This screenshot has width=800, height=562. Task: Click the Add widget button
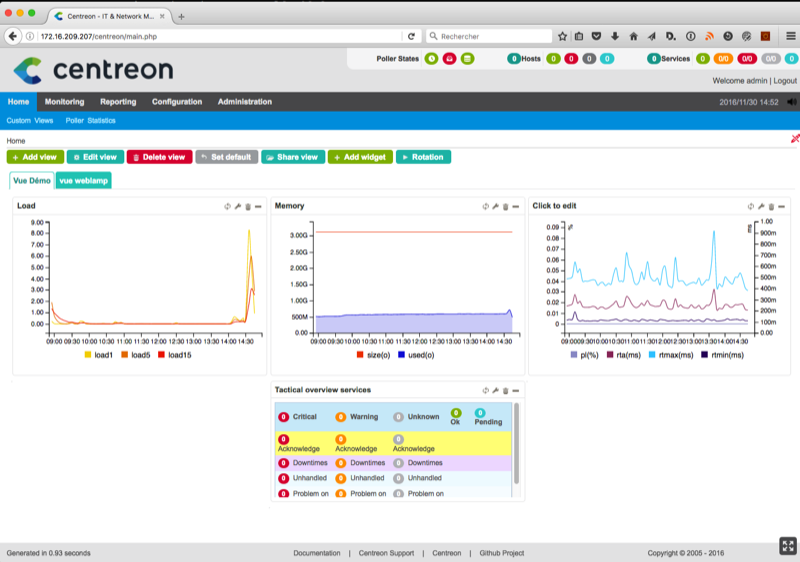point(360,157)
